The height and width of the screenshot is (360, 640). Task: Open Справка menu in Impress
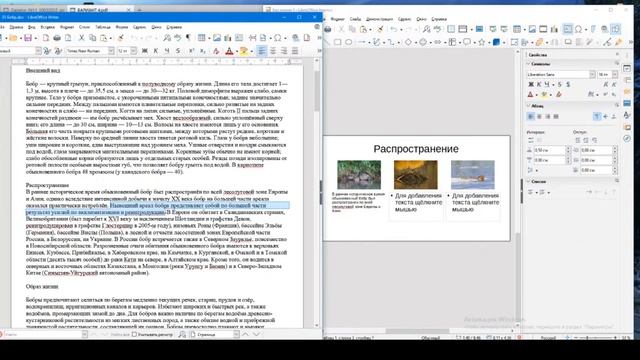(x=439, y=19)
